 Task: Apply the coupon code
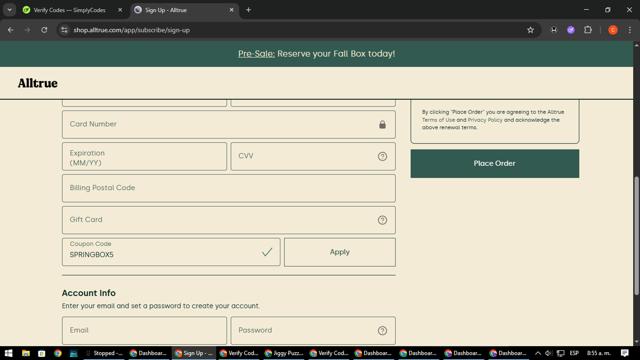340,252
